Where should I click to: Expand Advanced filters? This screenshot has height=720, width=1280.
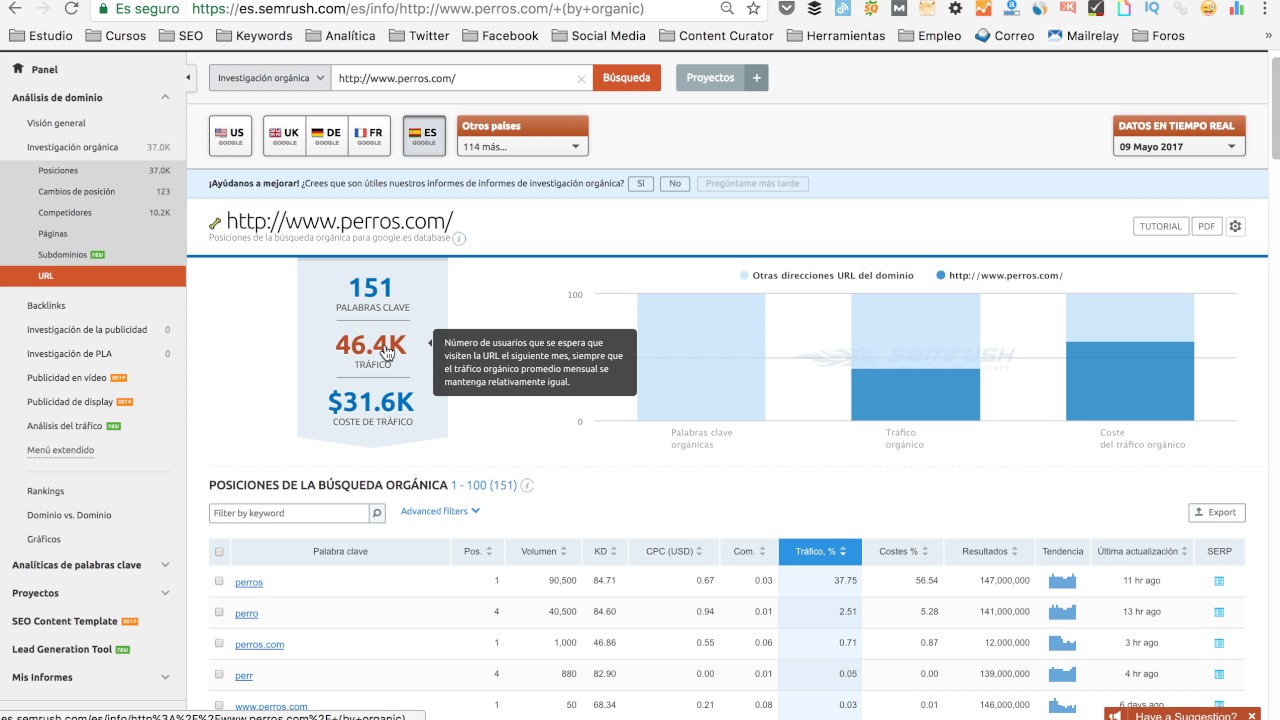point(440,511)
